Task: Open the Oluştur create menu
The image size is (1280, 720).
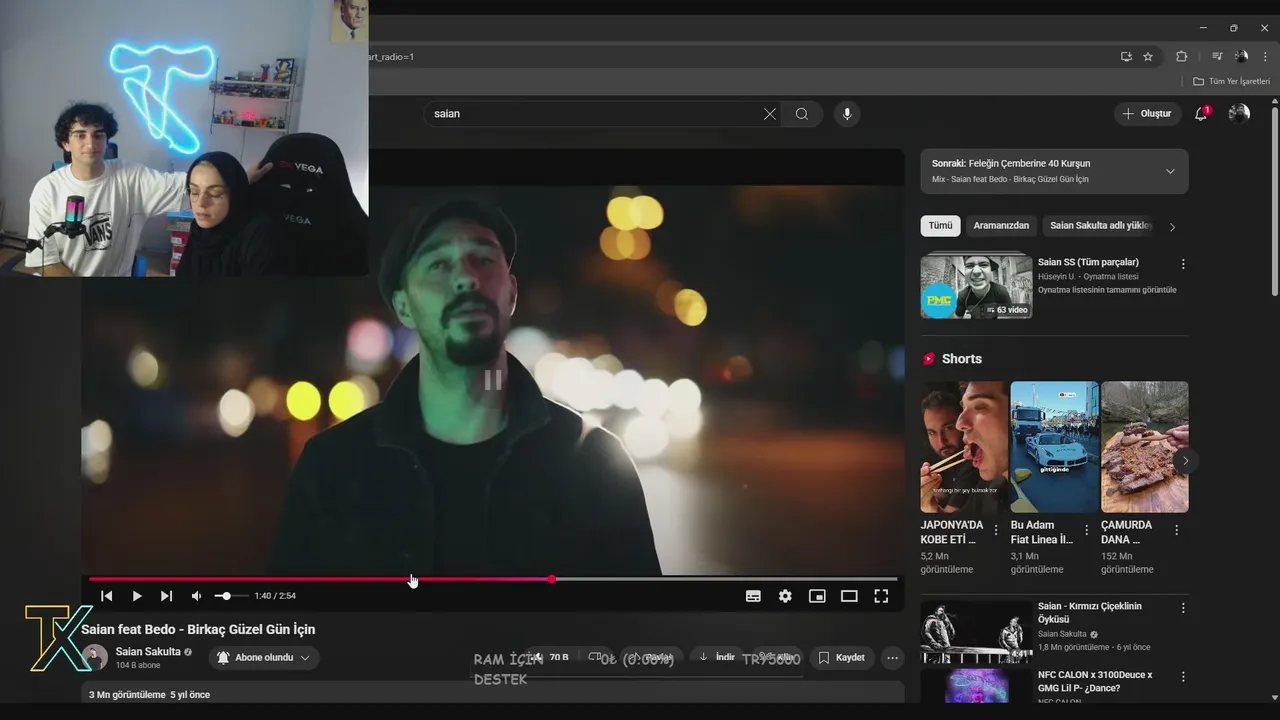Action: (x=1147, y=114)
